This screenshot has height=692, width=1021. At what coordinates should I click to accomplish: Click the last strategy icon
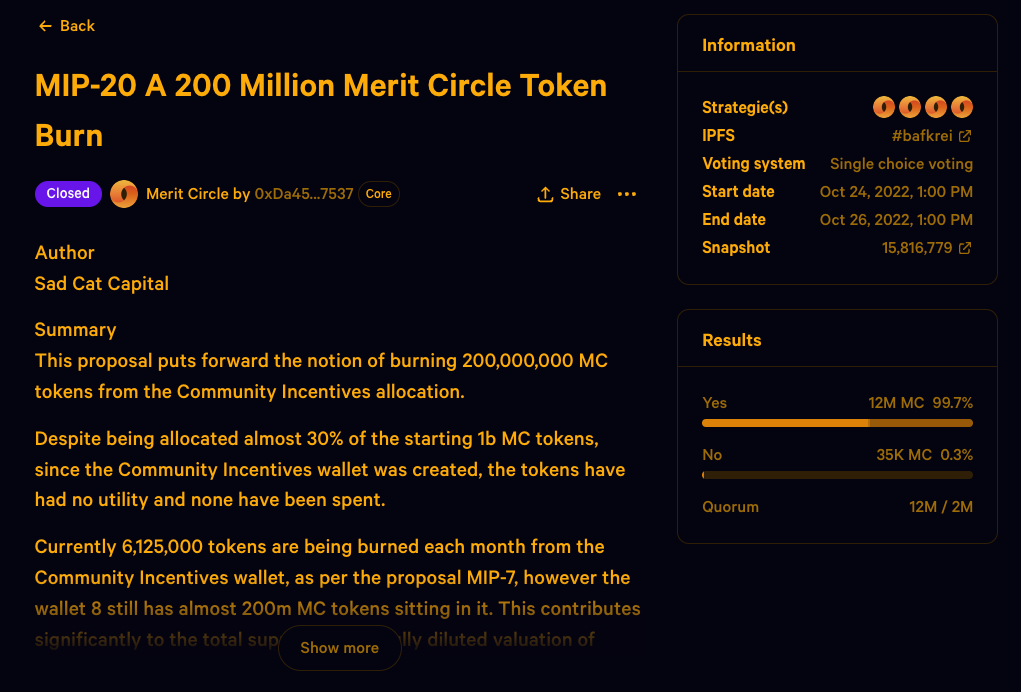pos(962,107)
